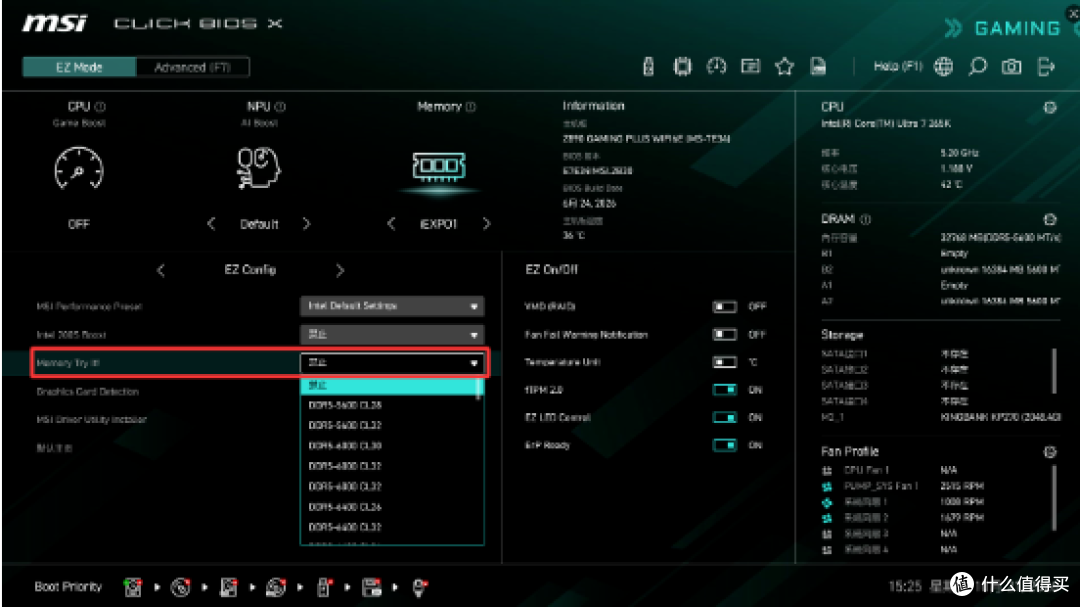
Task: Click info icon next to NPU heading
Action: coord(280,107)
